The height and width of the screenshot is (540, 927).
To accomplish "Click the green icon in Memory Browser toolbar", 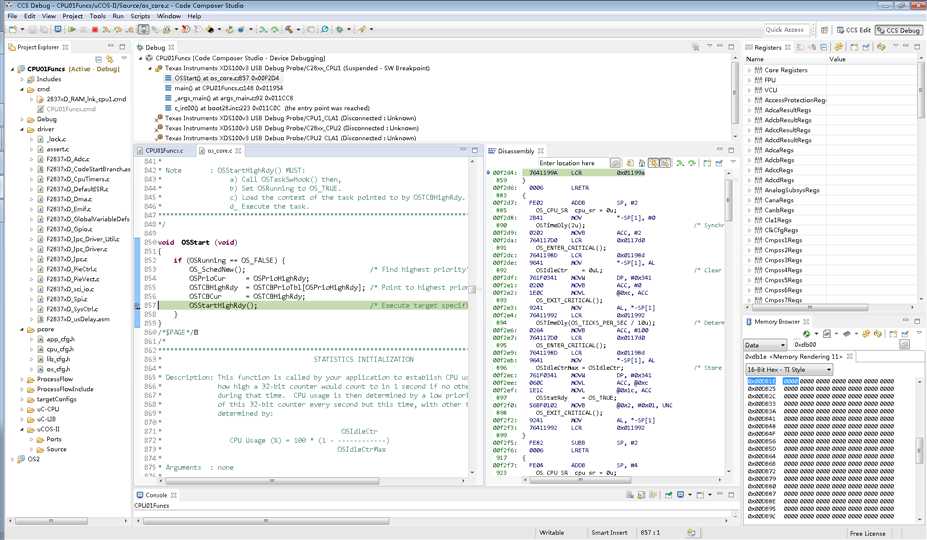I will point(806,334).
